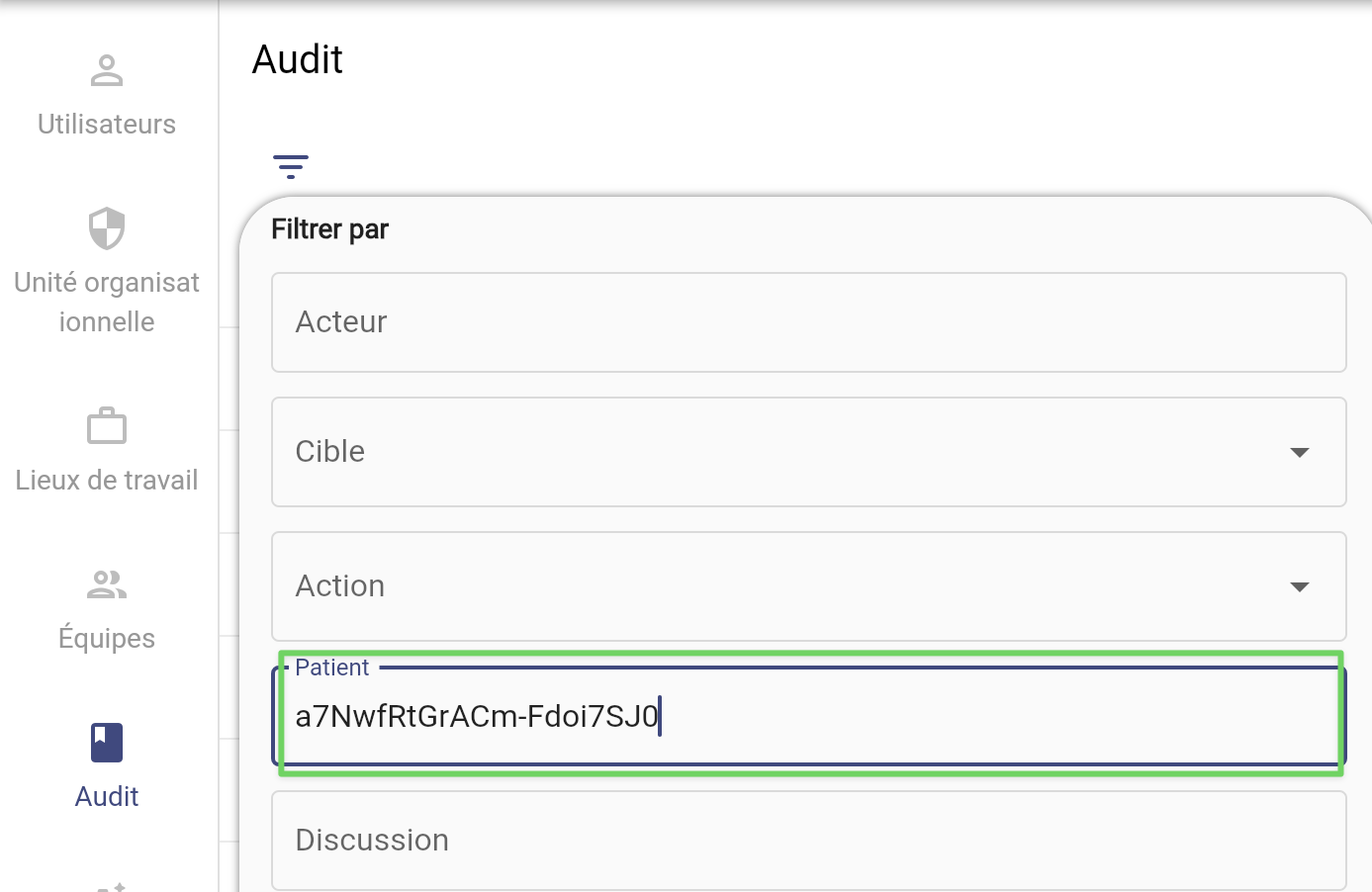Click the Utilisateurs person icon
The height and width of the screenshot is (892, 1372).
pos(107,70)
